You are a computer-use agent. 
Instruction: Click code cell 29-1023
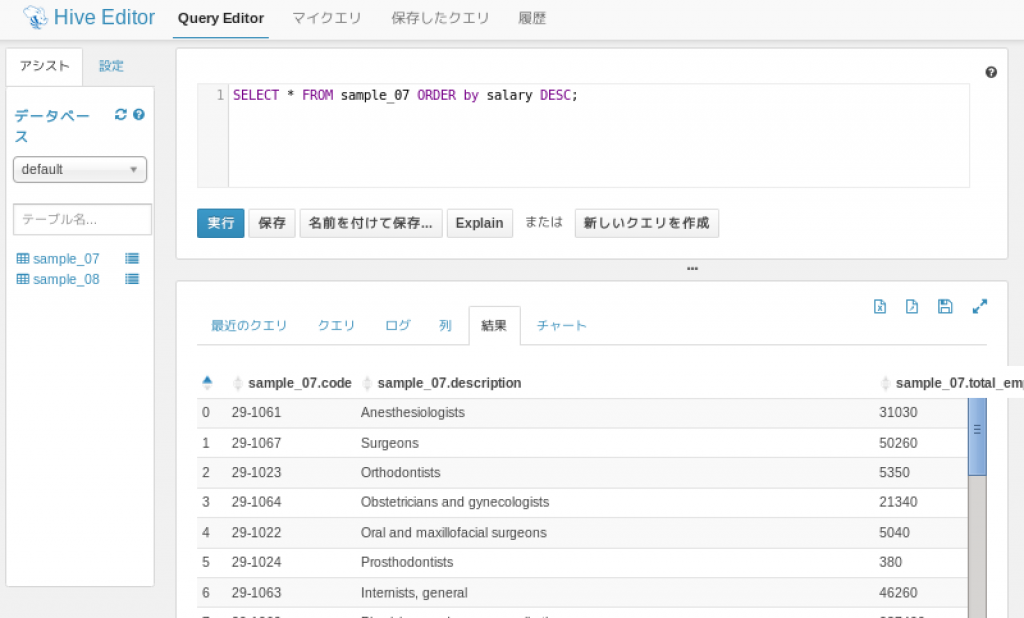(256, 472)
